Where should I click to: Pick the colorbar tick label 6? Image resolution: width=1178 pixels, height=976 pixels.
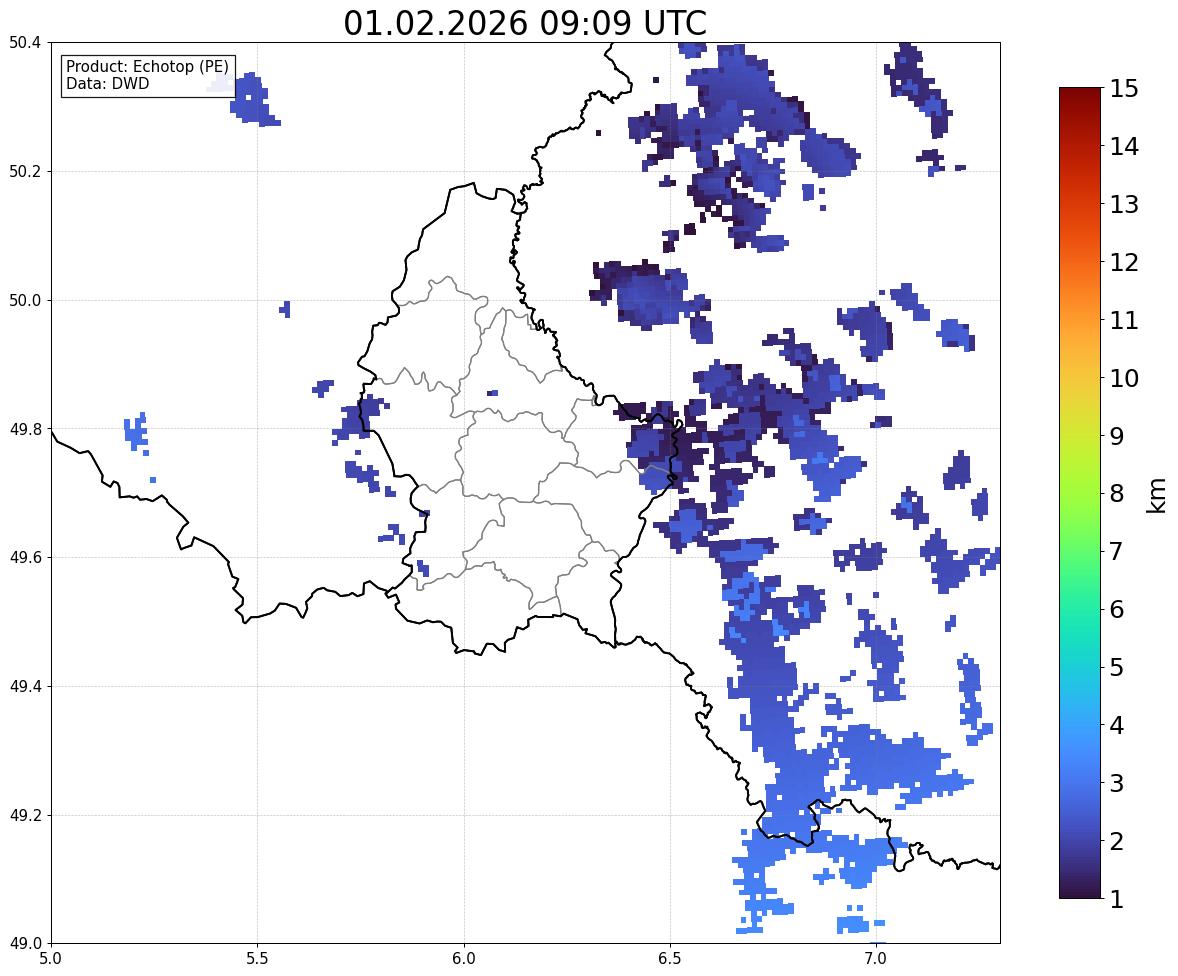click(x=1117, y=609)
